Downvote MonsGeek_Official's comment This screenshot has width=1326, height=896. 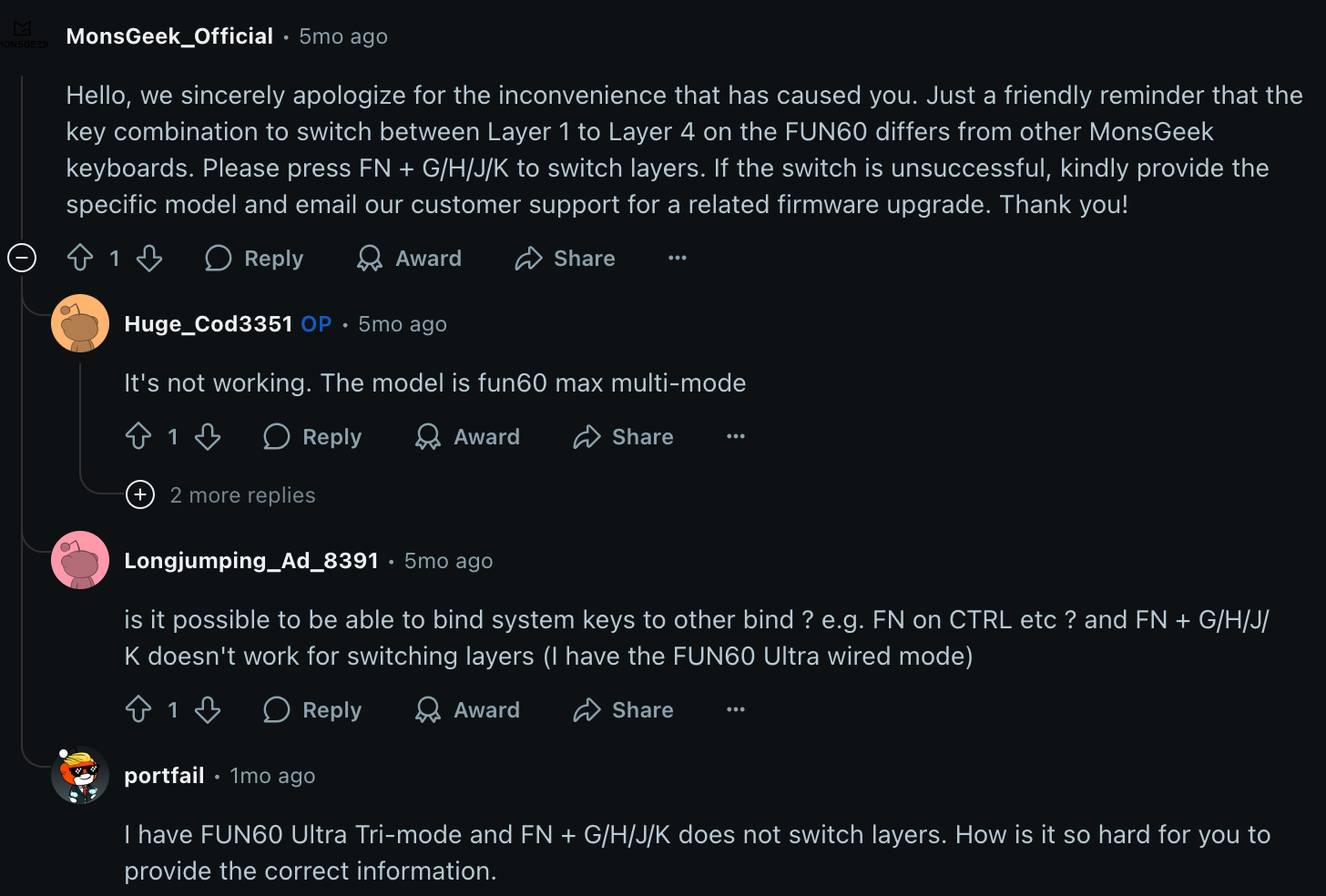pos(149,258)
